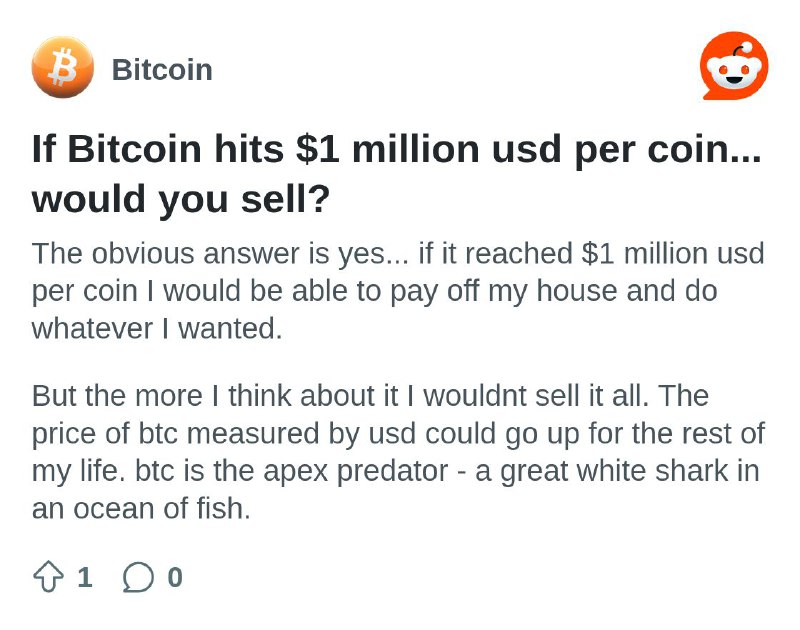Click the comment count number 0

click(175, 577)
